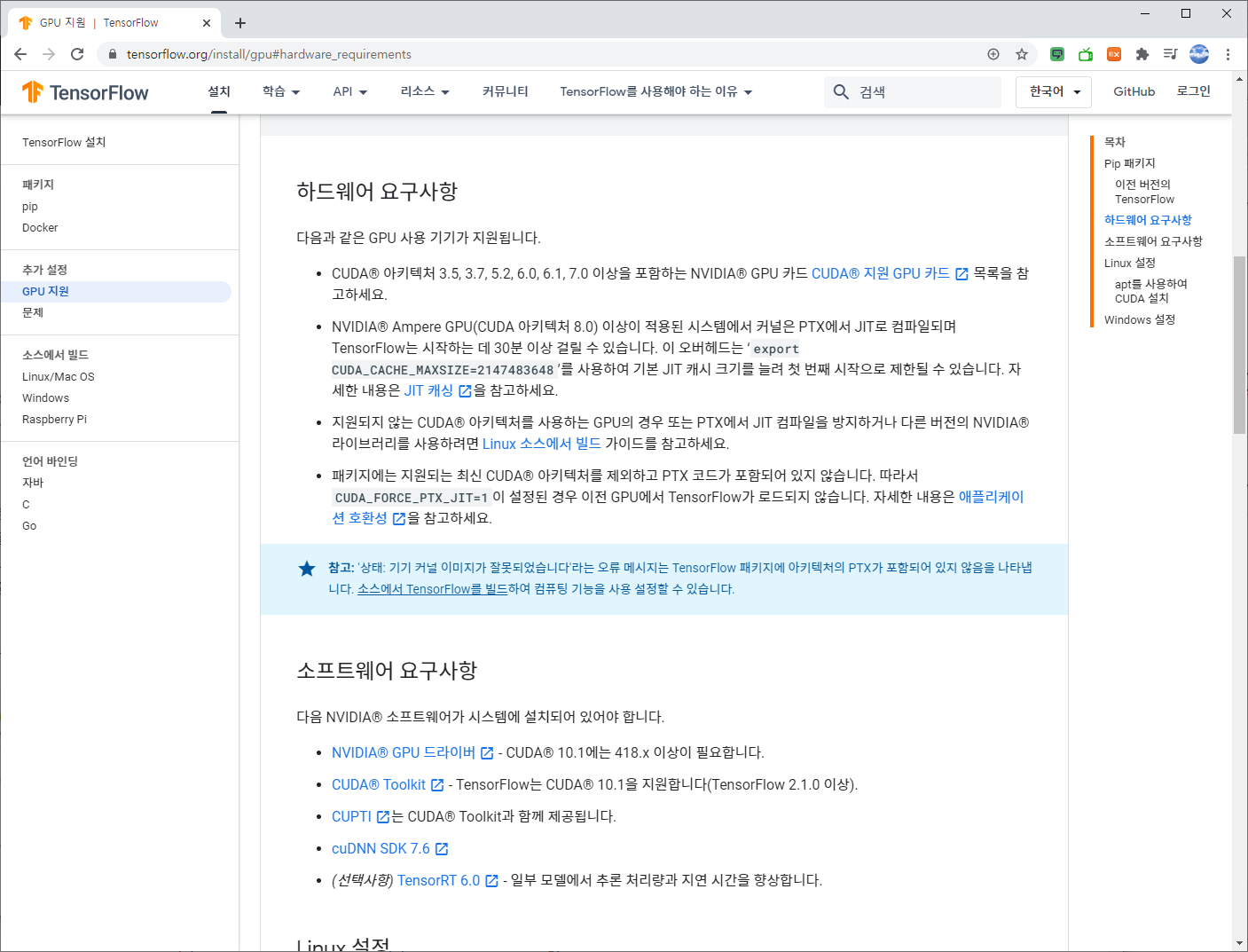Click the site lock icon in address bar
The height and width of the screenshot is (952, 1248).
pos(112,54)
